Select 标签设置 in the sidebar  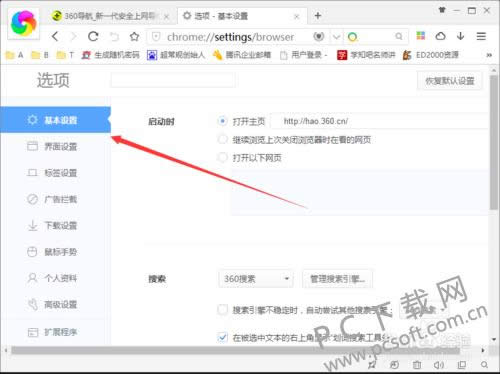point(55,173)
